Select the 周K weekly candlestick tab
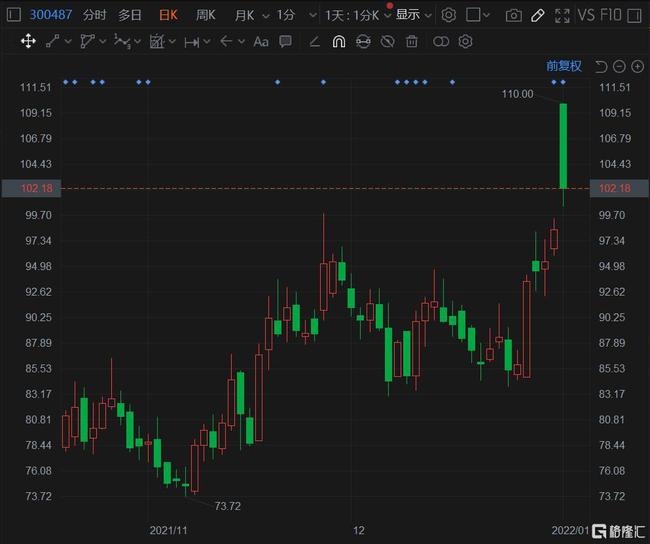 click(206, 16)
